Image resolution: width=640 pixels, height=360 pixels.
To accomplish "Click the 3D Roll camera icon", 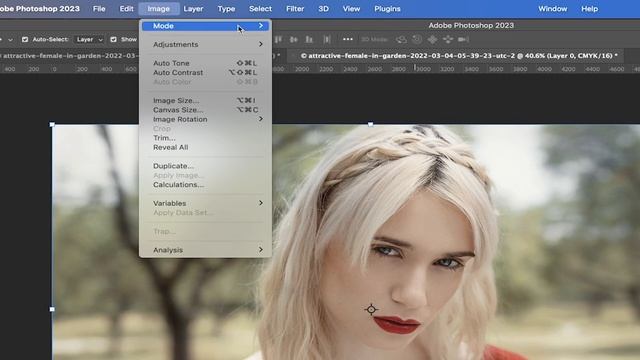I will 417,40.
